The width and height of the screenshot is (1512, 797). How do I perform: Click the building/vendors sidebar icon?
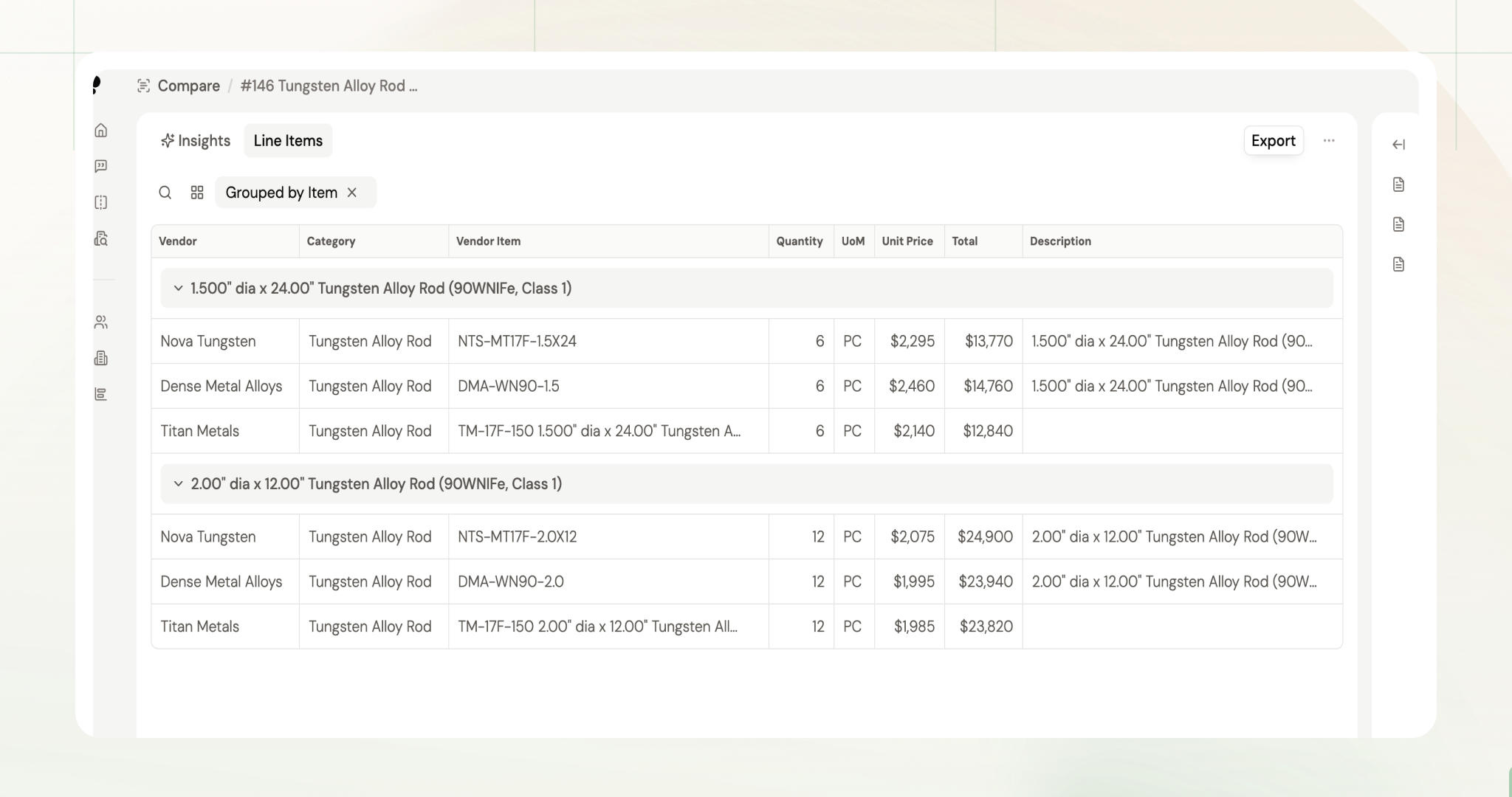click(101, 358)
